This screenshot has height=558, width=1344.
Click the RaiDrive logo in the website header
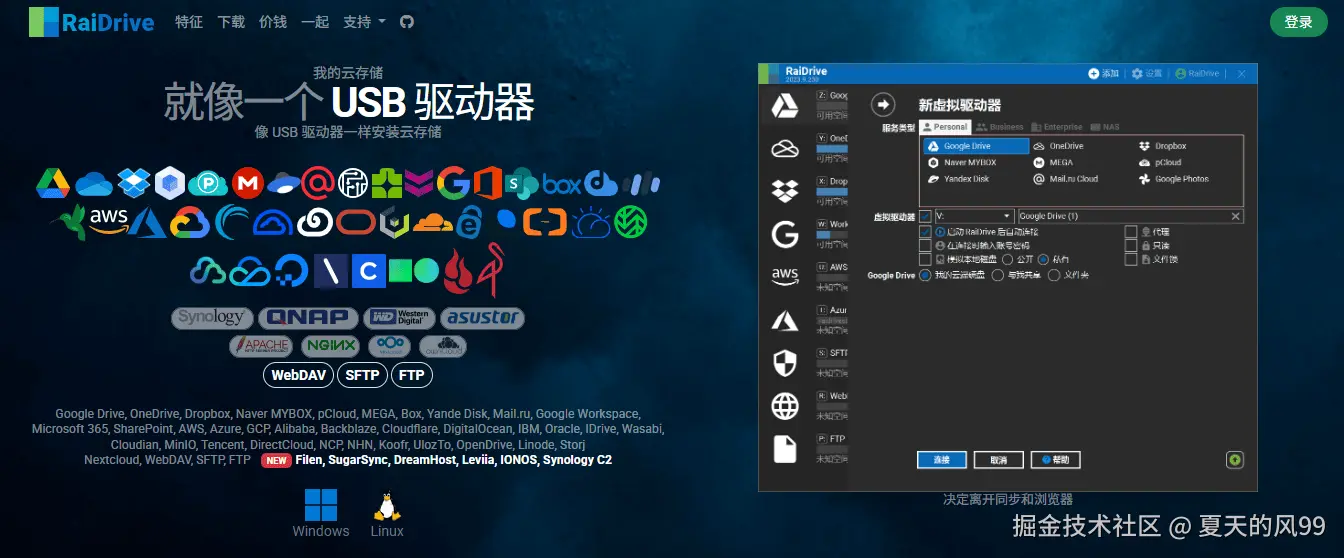(x=92, y=21)
